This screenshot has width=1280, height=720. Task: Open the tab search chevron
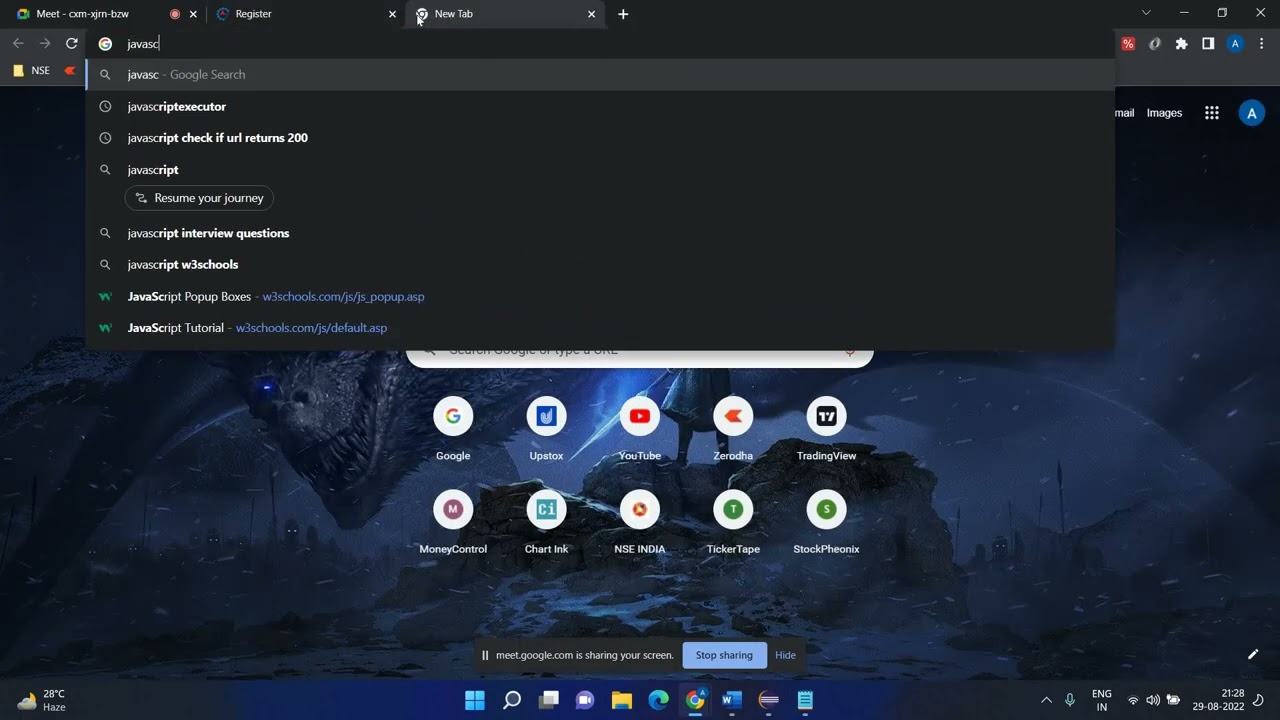pos(1146,13)
